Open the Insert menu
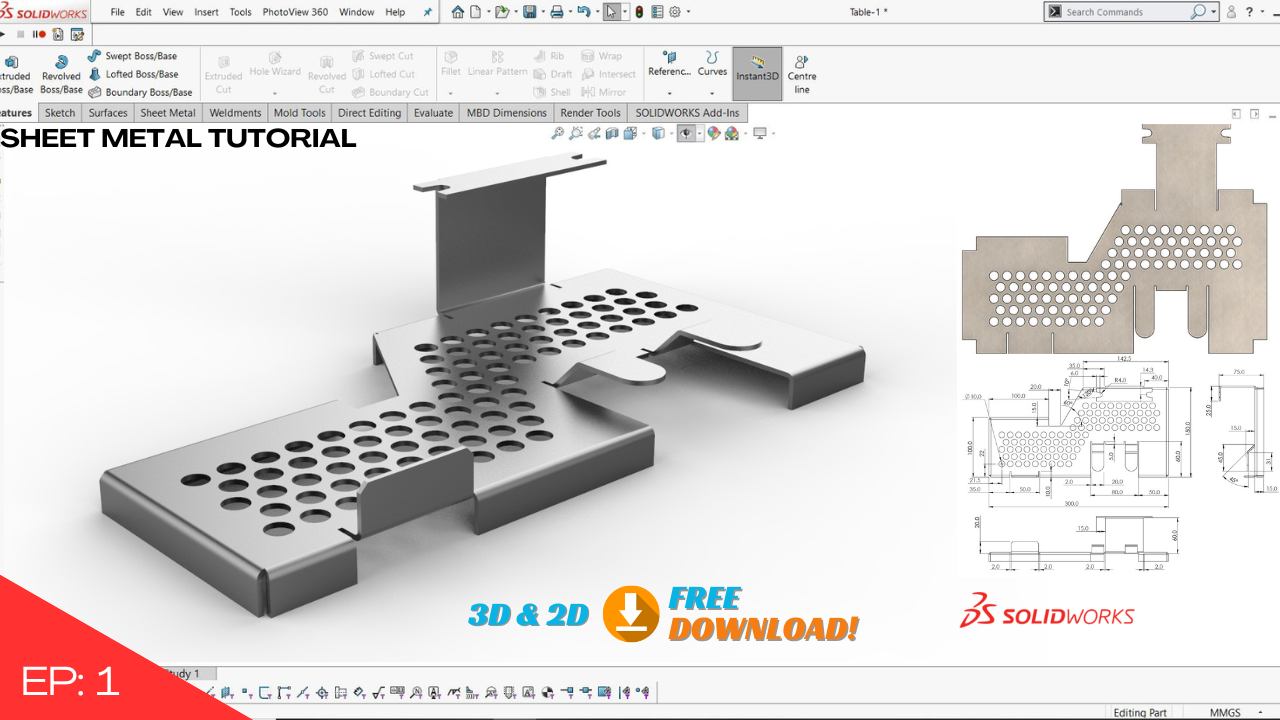 click(x=206, y=12)
